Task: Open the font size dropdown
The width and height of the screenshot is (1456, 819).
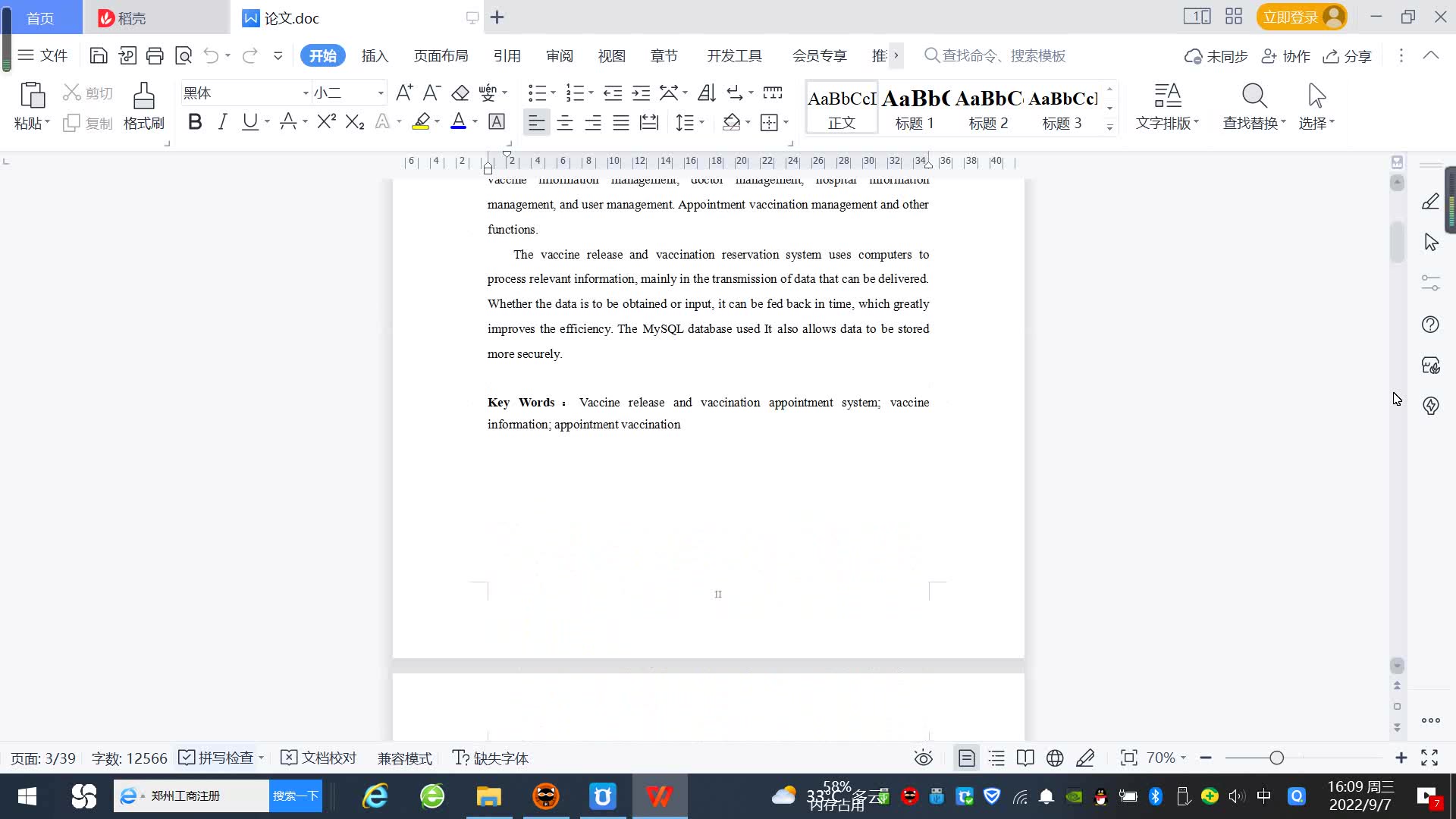Action: 381,93
